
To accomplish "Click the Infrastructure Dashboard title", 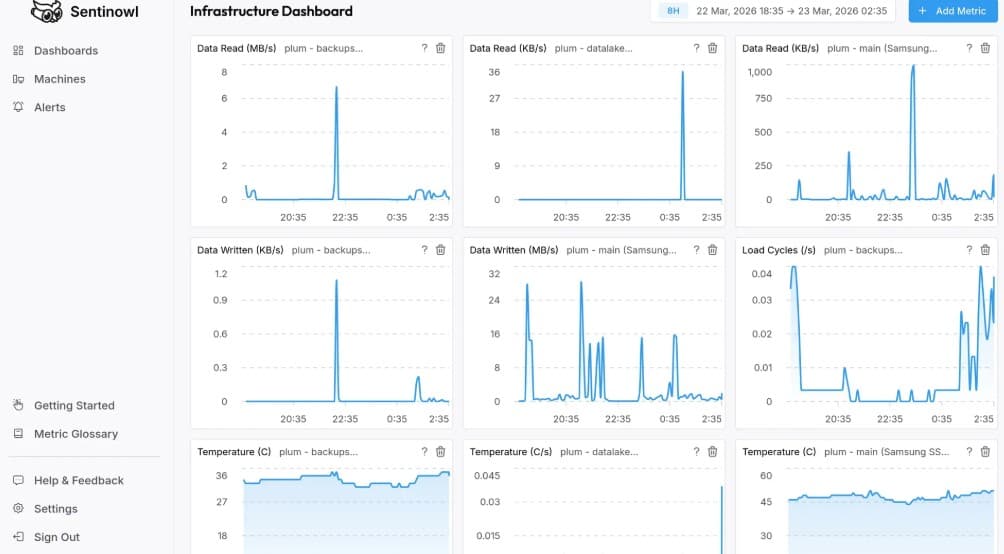I will [271, 11].
